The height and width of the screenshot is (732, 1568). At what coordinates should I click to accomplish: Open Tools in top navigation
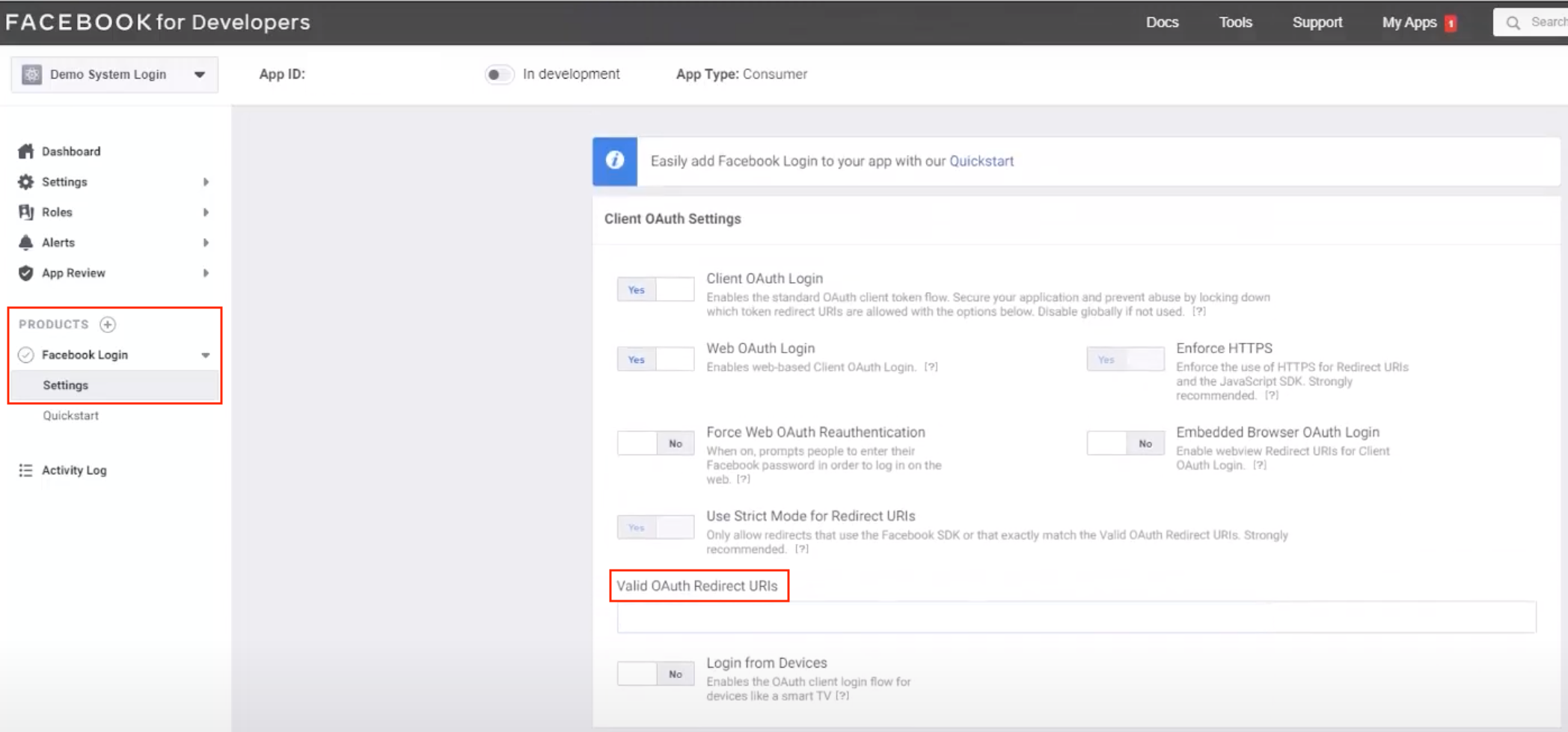[x=1235, y=22]
